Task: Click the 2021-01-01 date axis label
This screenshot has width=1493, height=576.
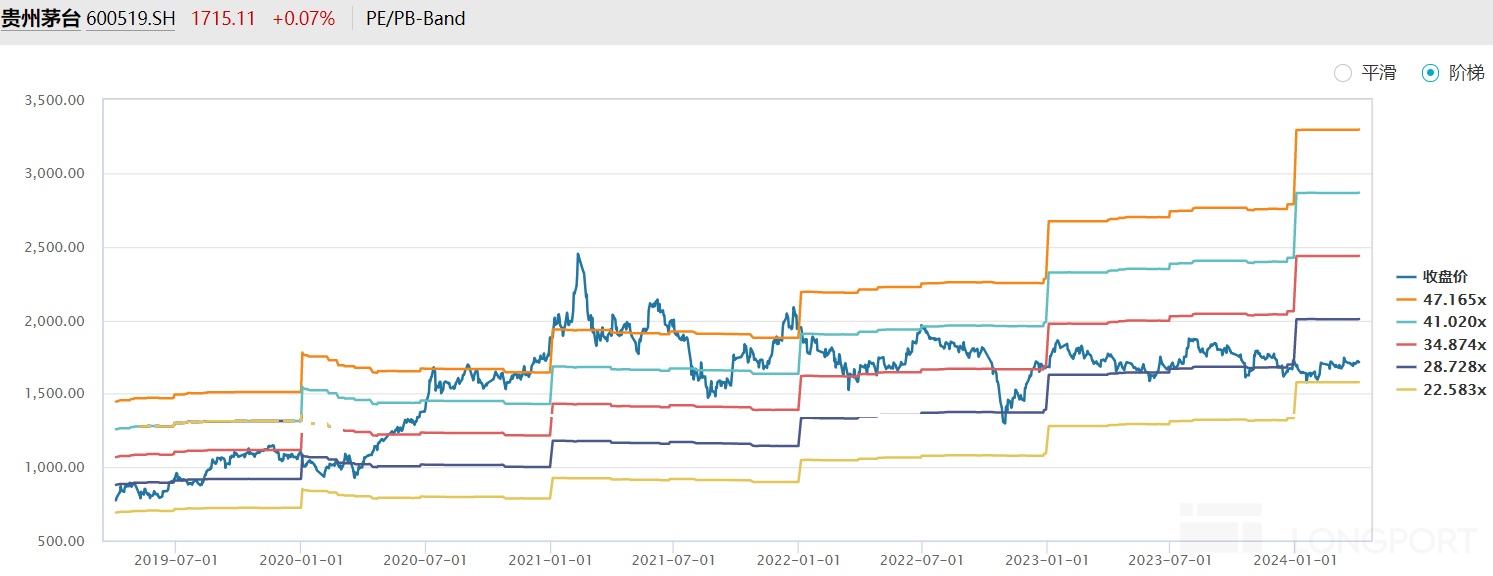Action: (x=550, y=561)
